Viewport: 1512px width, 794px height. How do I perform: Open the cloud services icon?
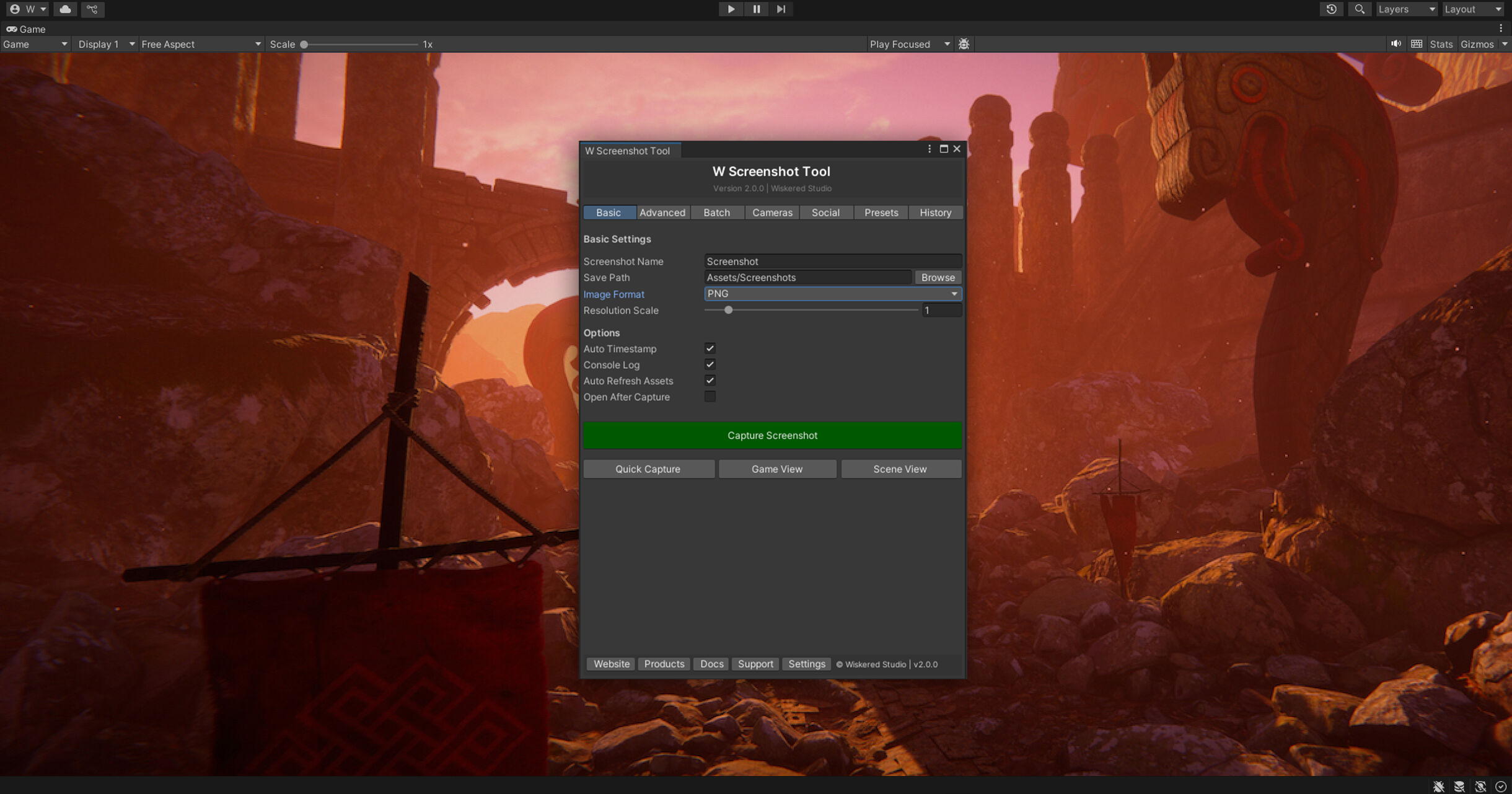tap(65, 9)
